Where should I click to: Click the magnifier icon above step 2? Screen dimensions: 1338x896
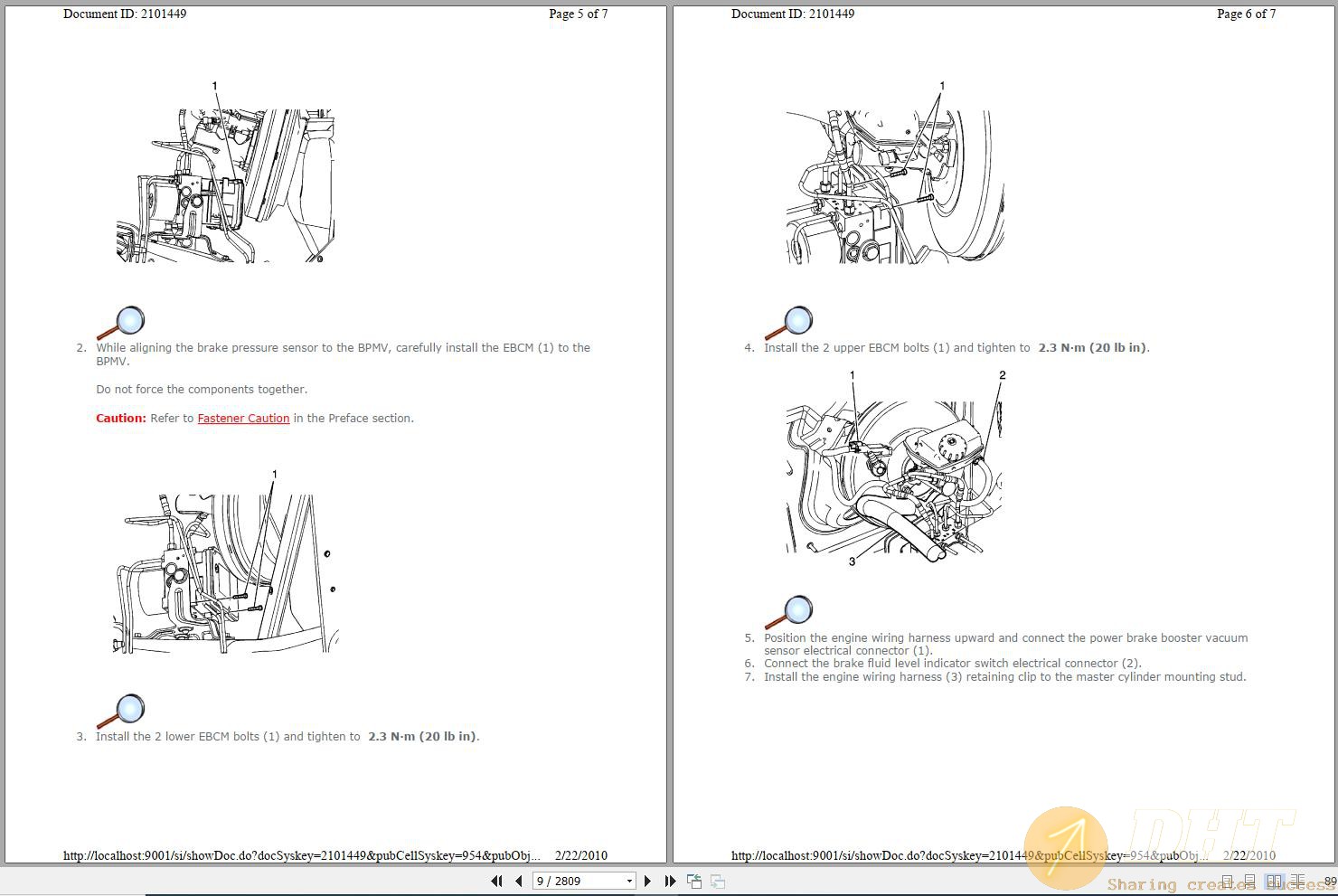coord(121,323)
